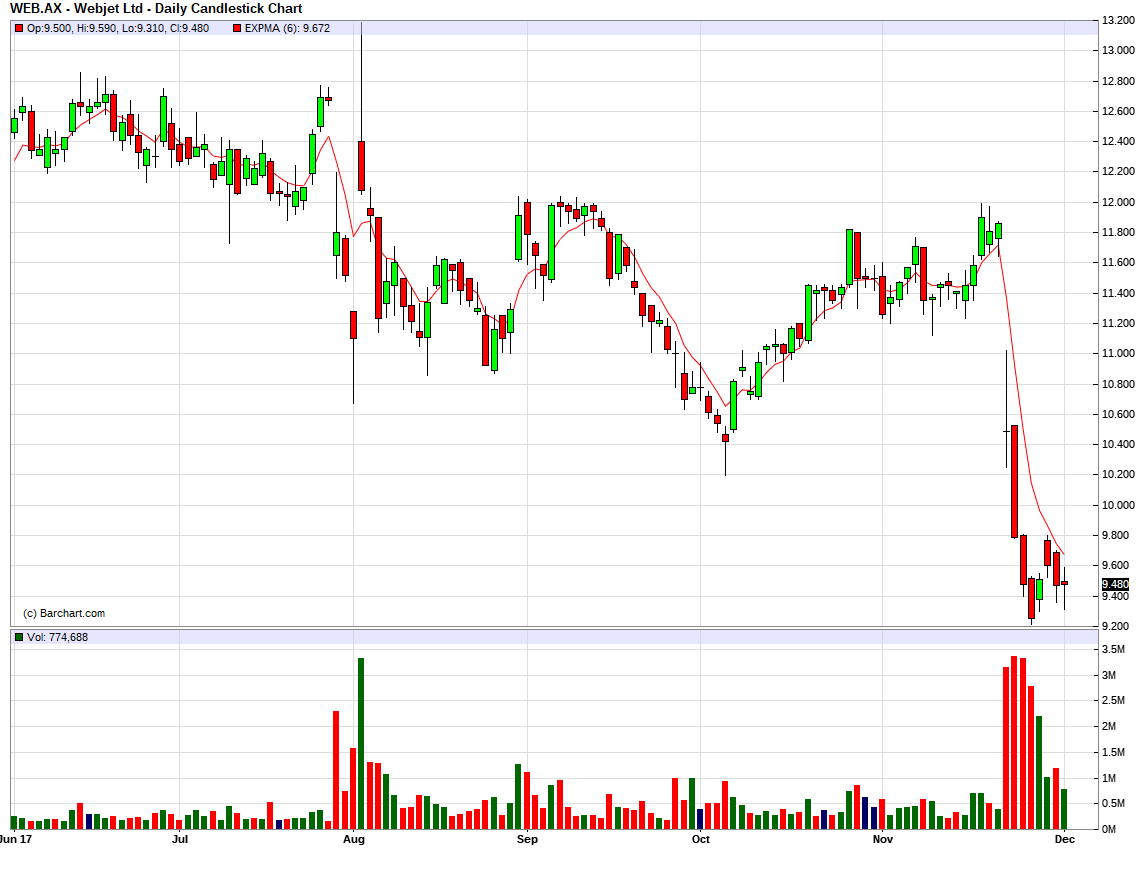Click the 2.5M volume axis label
This screenshot has height=870, width=1140.
coord(1113,701)
